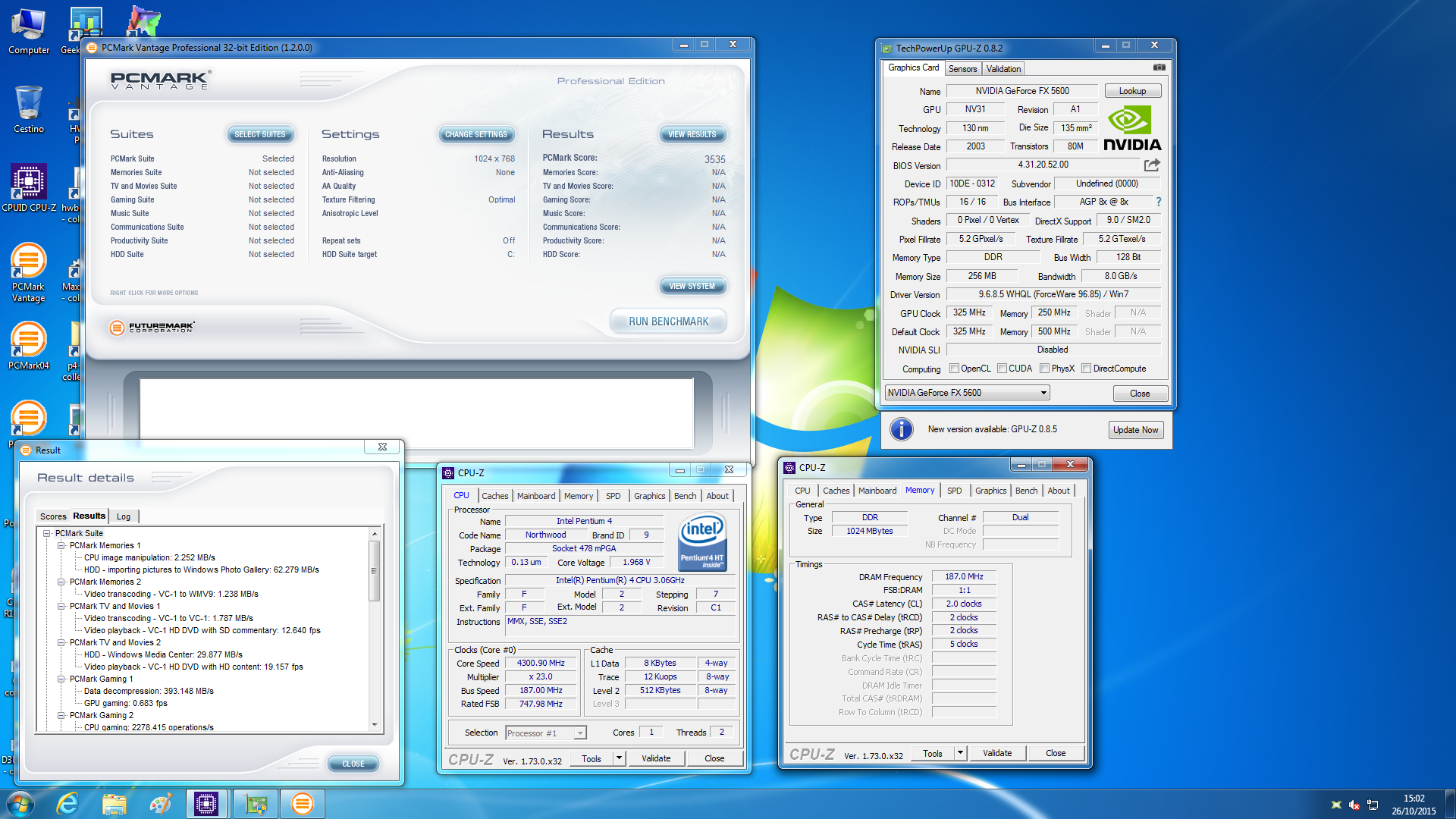The height and width of the screenshot is (819, 1456).
Task: Toggle the PhysX checkbox
Action: [x=1044, y=369]
